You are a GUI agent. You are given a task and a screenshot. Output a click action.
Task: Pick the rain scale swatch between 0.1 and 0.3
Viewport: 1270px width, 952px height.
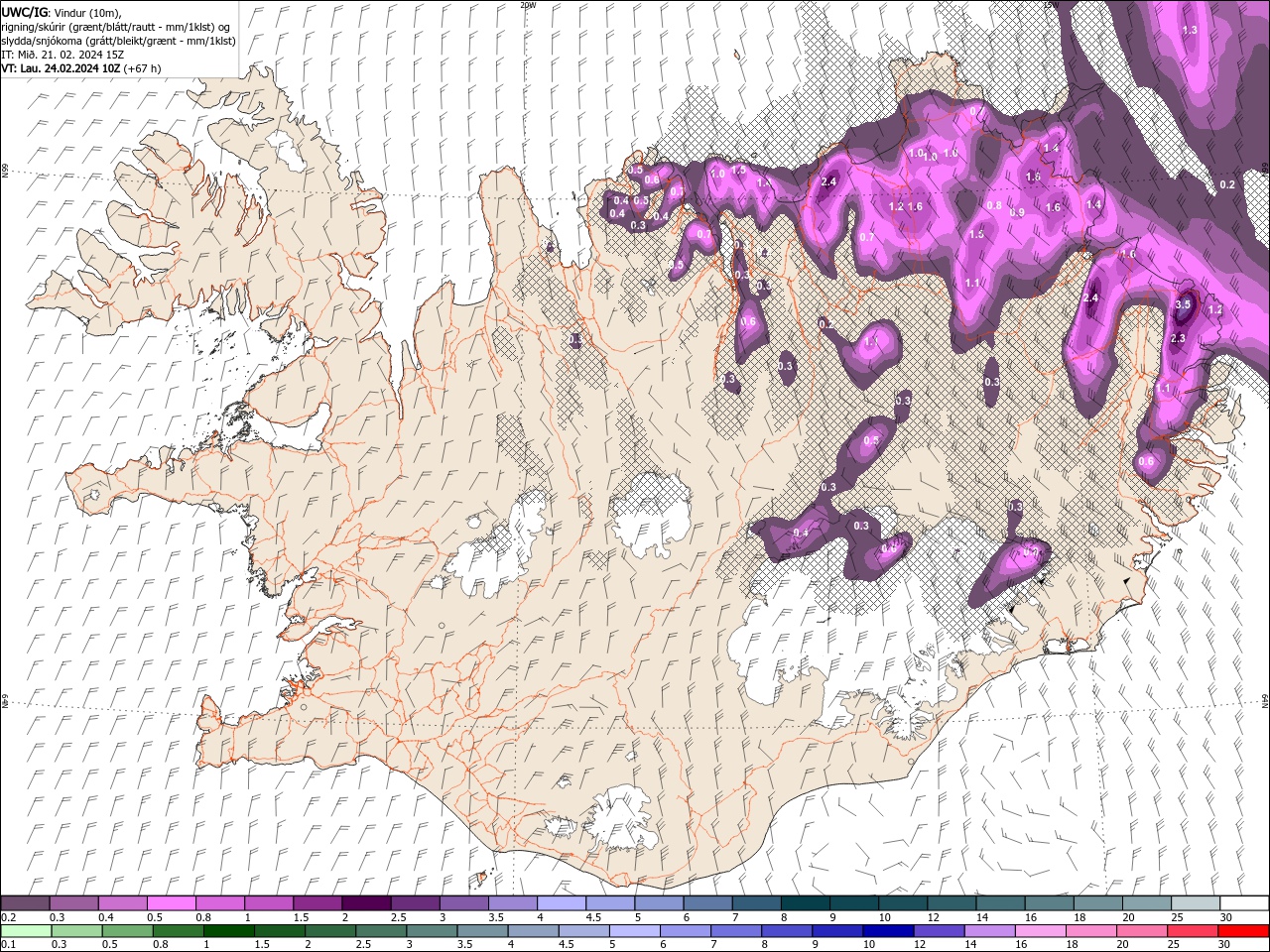[x=25, y=930]
